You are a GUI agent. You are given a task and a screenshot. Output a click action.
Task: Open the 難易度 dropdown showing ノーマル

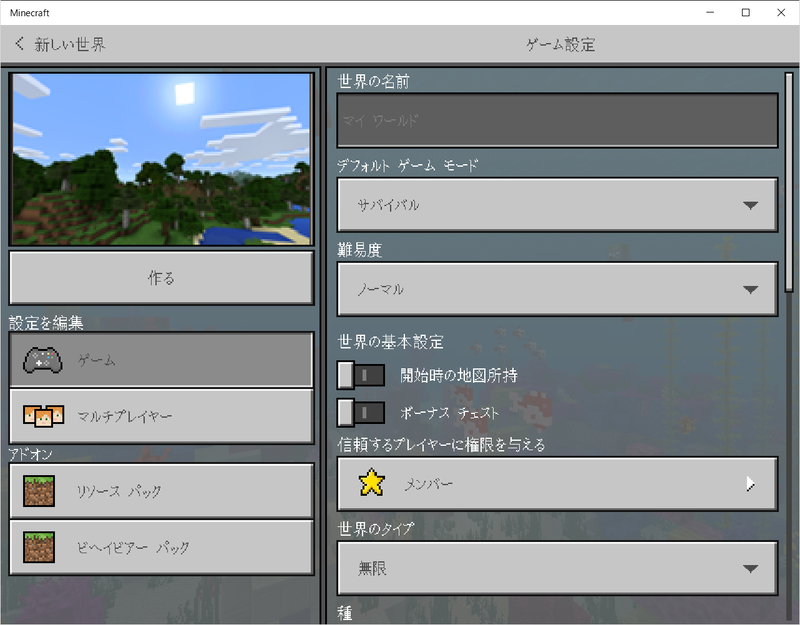(x=557, y=289)
